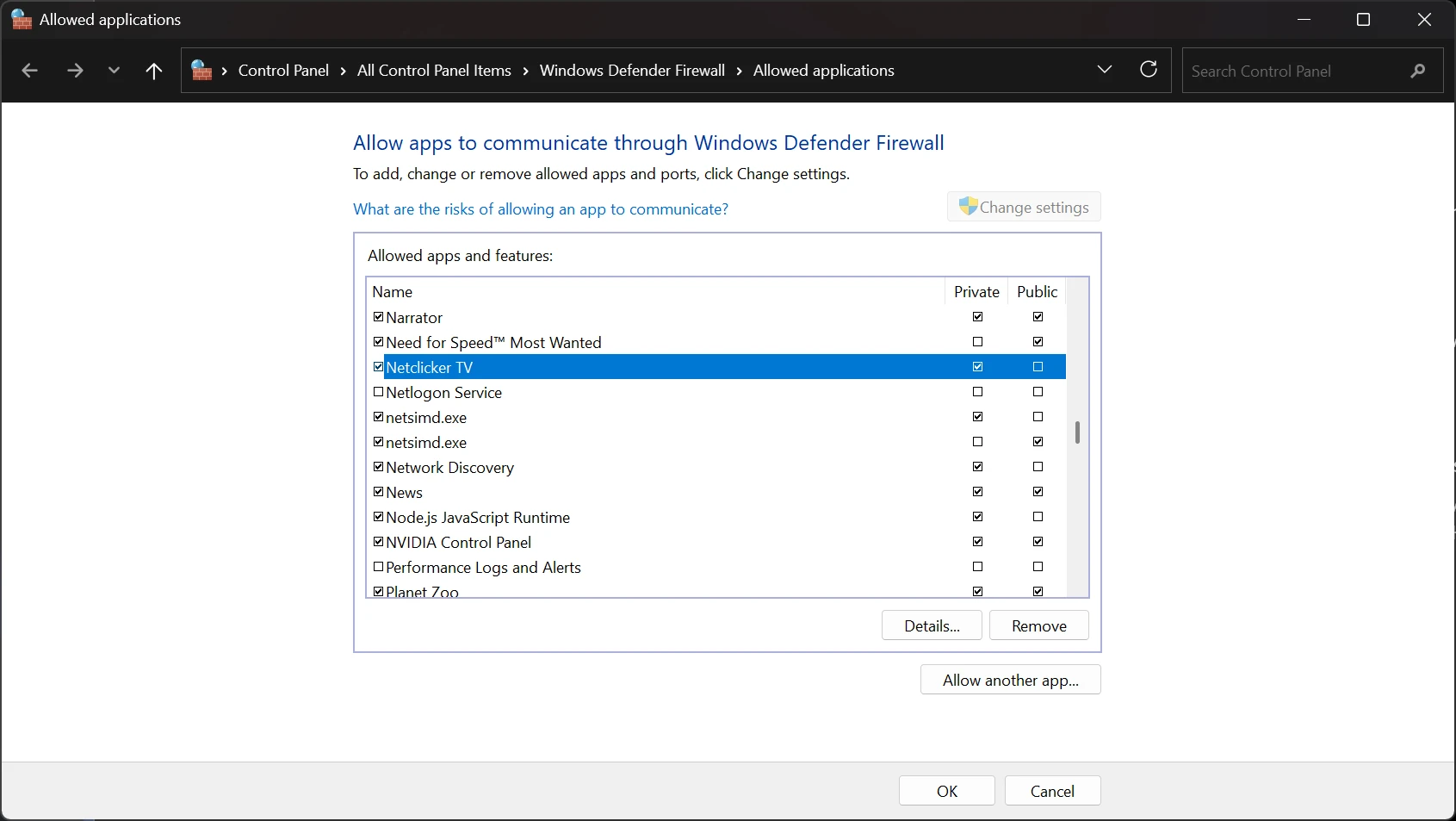
Task: Expand chevron after Control Panel breadcrumb
Action: click(x=343, y=71)
